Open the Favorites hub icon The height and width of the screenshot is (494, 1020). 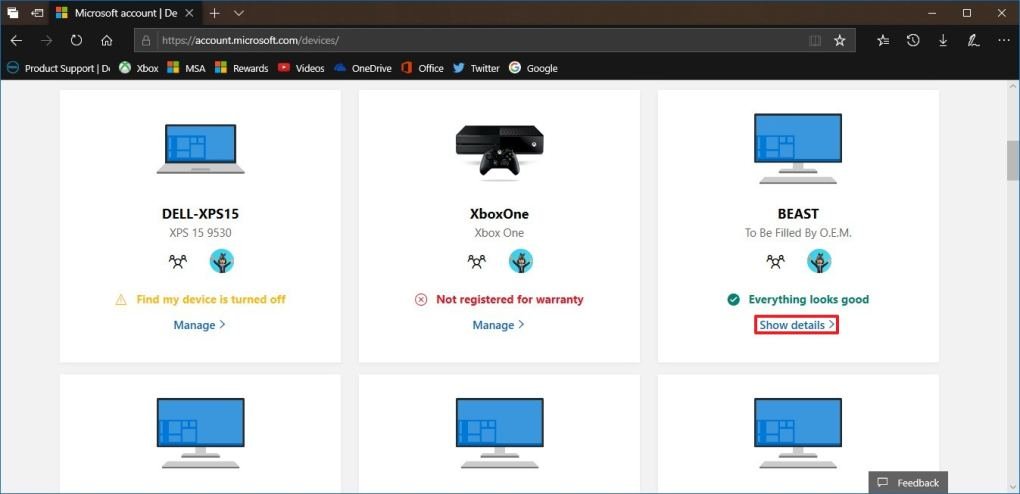pyautogui.click(x=883, y=41)
